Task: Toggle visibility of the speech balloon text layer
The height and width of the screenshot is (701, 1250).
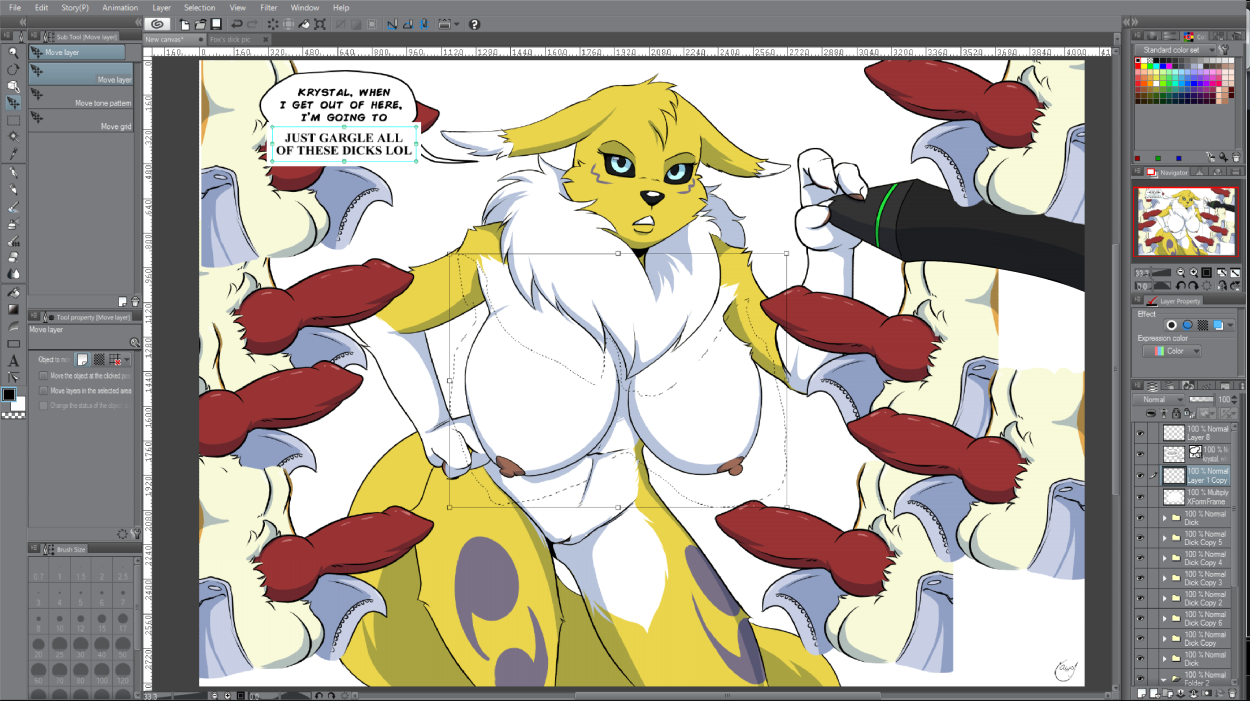Action: (1139, 454)
